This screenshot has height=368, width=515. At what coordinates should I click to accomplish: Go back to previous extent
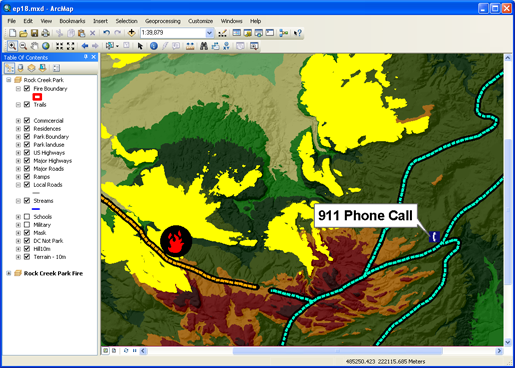point(85,46)
